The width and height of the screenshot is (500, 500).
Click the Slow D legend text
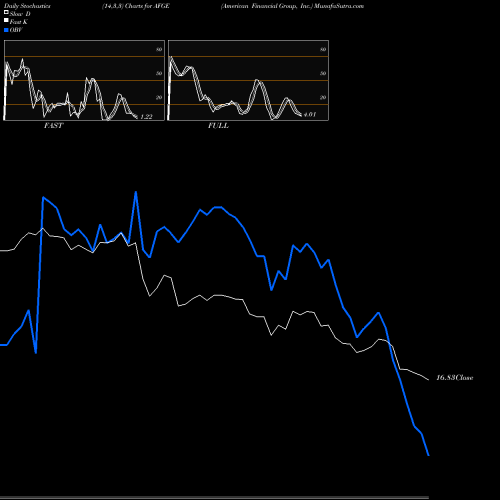tap(20, 14)
